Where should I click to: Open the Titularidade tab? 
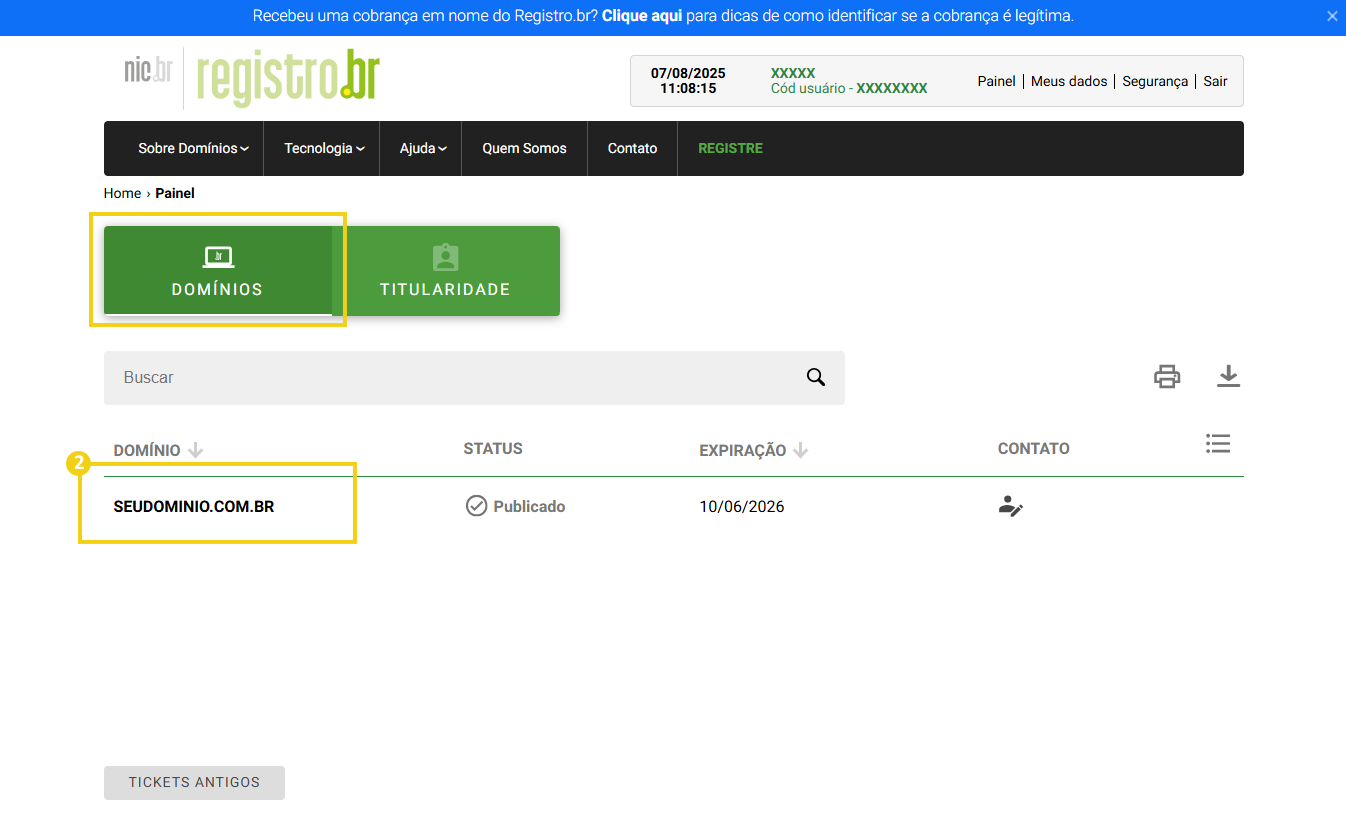point(446,271)
